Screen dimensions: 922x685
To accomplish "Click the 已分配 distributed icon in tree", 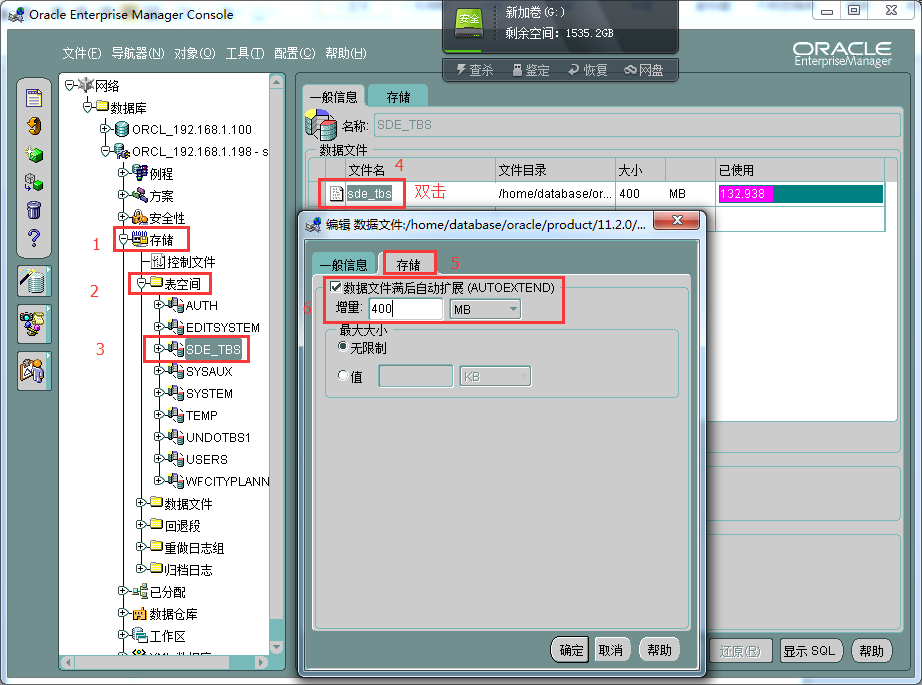I will tap(140, 592).
